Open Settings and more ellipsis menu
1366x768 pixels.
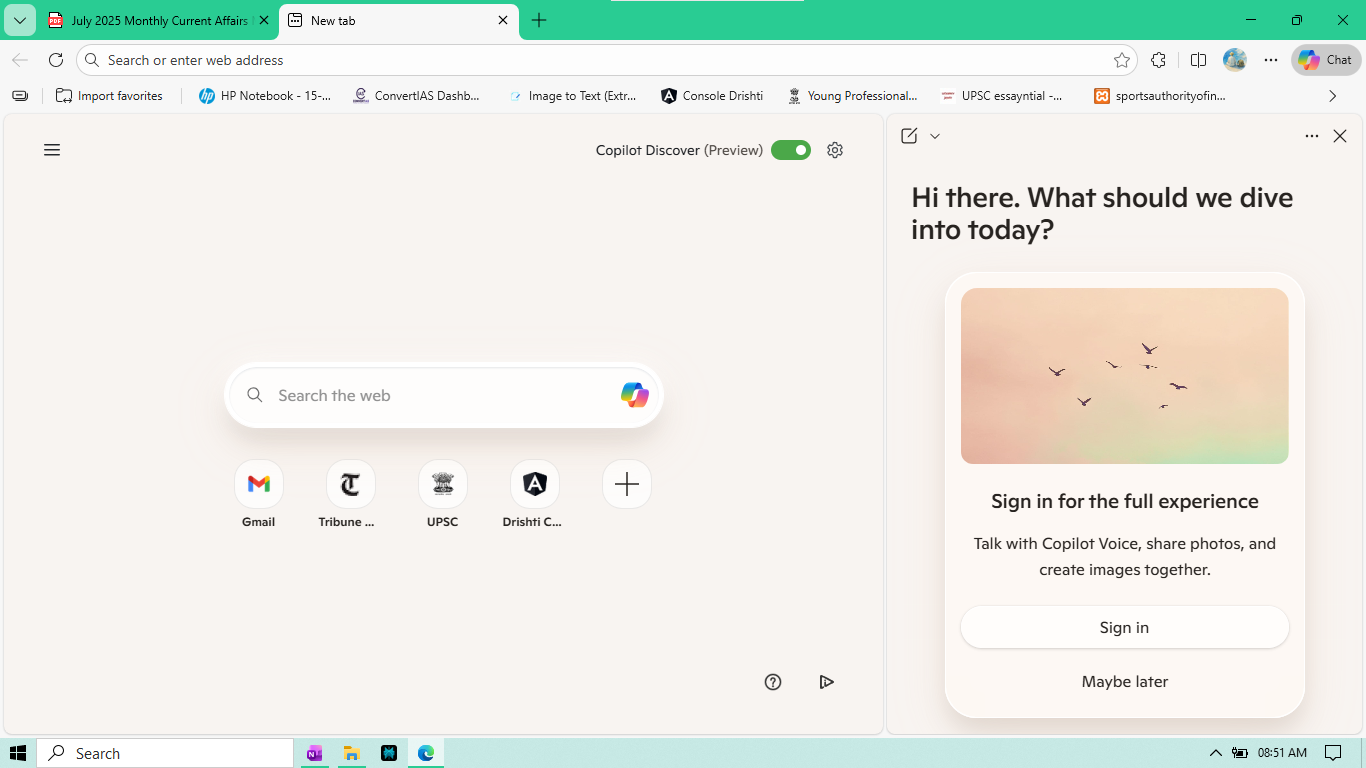coord(1271,60)
